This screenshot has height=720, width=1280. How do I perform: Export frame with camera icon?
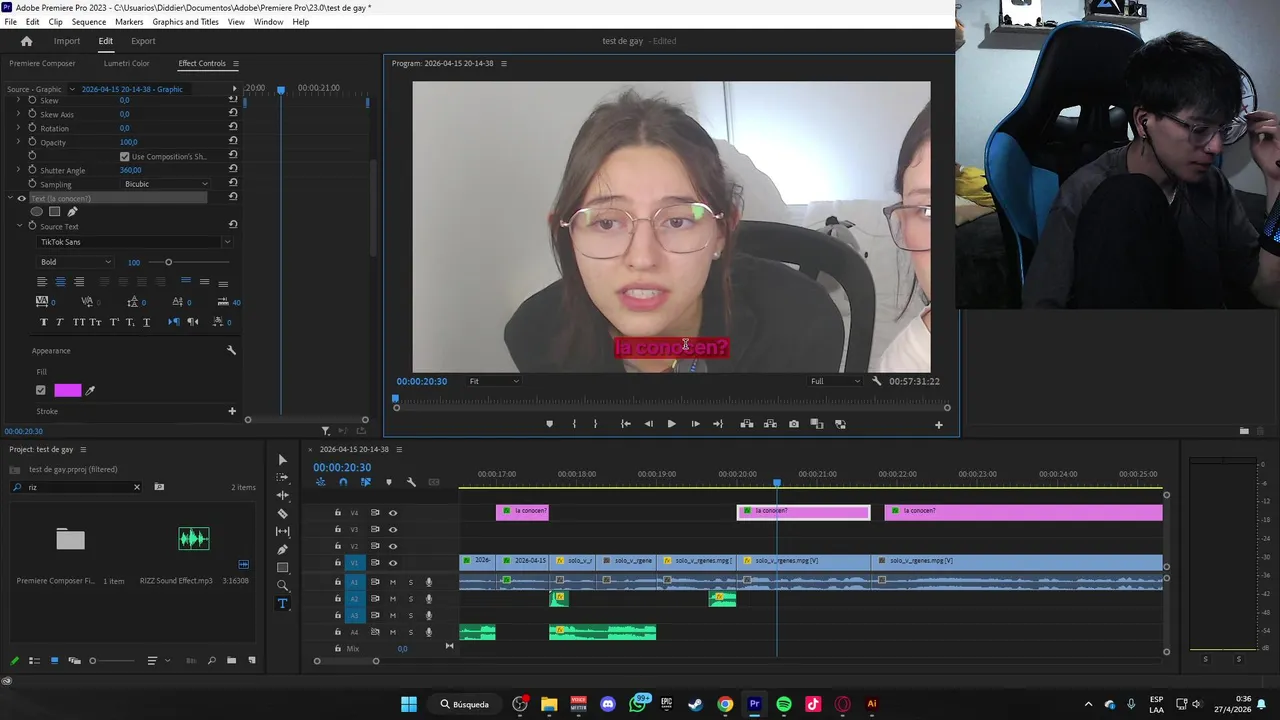tap(794, 424)
